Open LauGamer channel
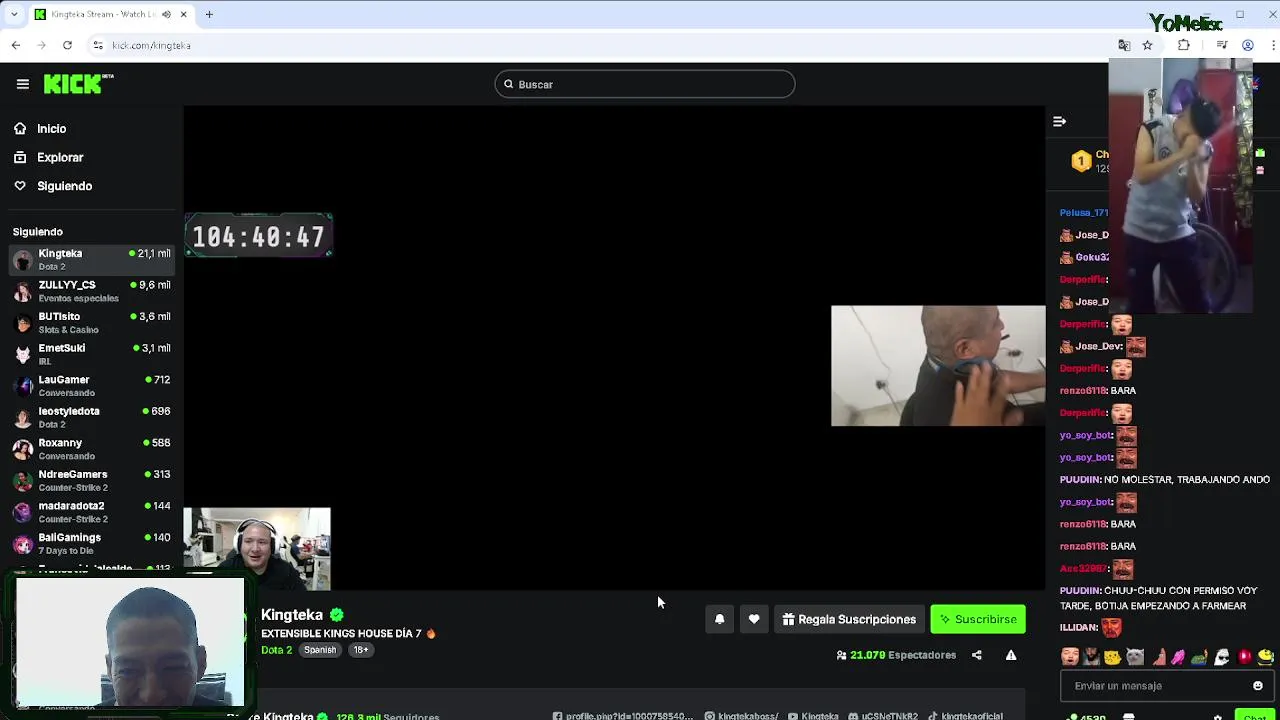This screenshot has height=720, width=1280. pos(92,385)
